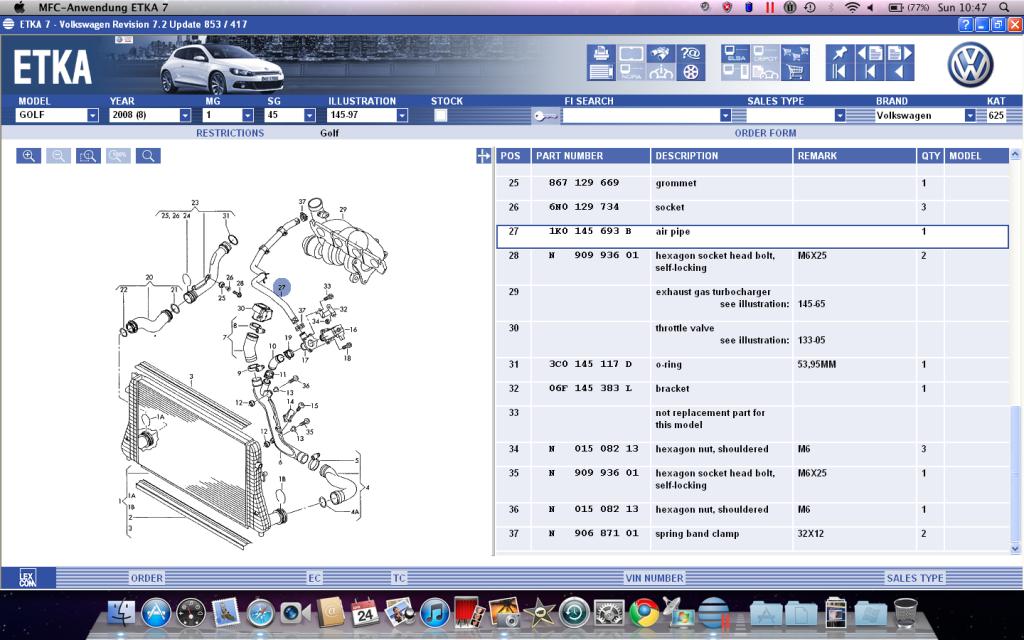Zoom out of the illustration

click(58, 156)
